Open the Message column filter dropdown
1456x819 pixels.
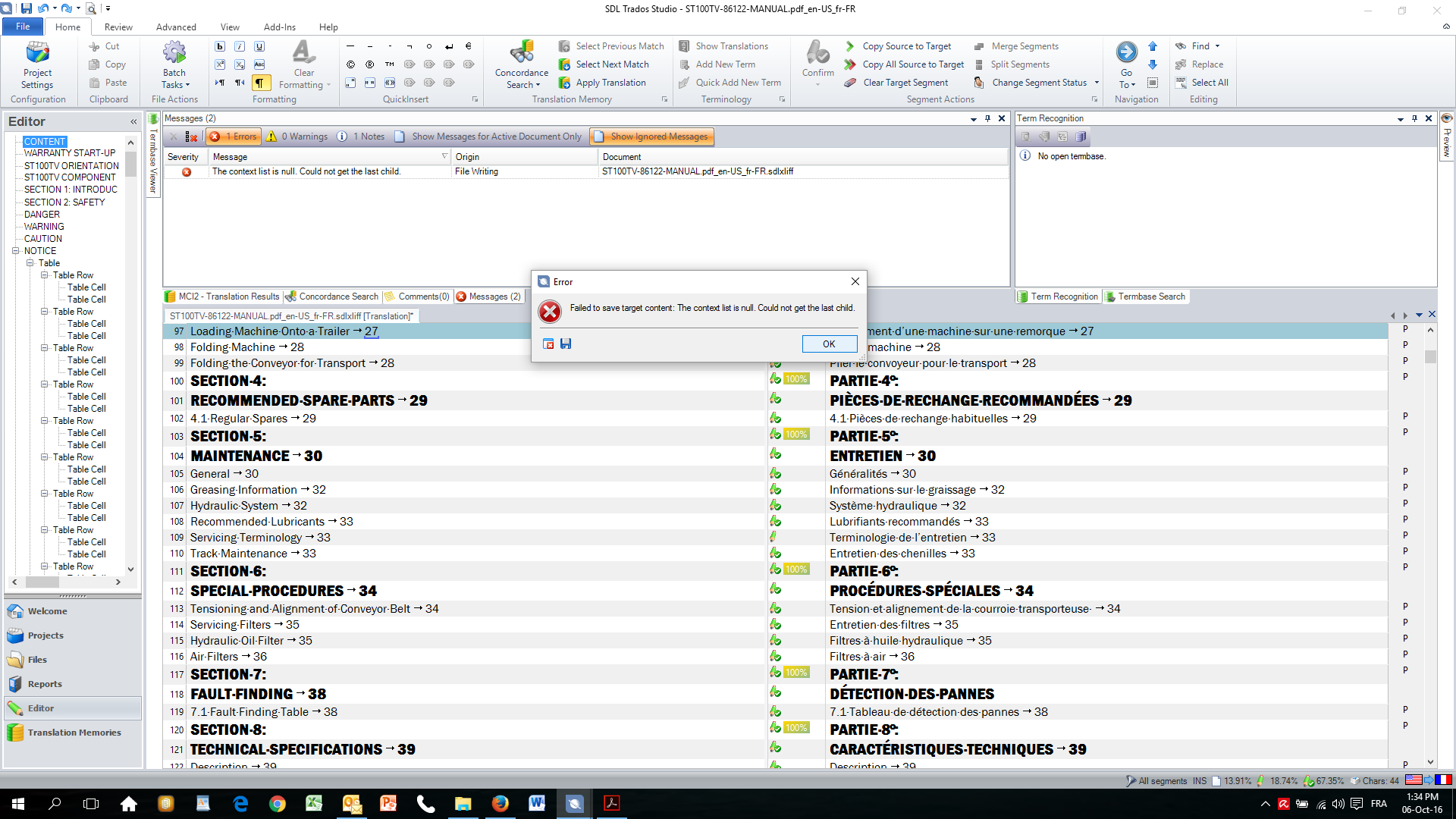(x=444, y=156)
